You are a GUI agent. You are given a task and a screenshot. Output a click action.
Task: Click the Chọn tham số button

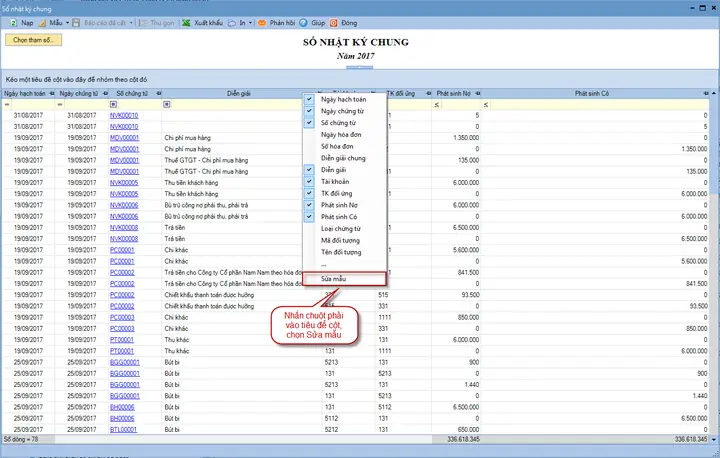point(34,40)
